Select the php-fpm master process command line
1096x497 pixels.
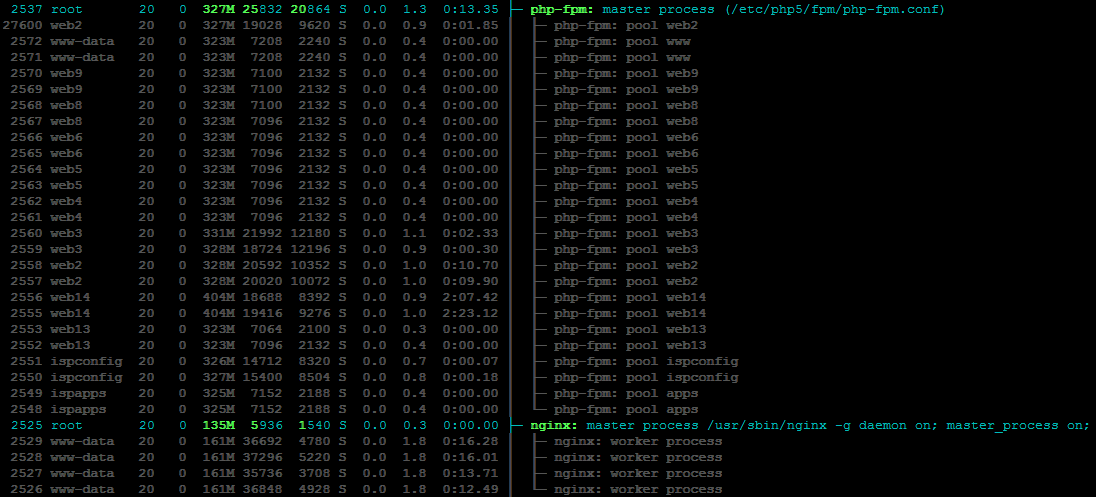[738, 10]
